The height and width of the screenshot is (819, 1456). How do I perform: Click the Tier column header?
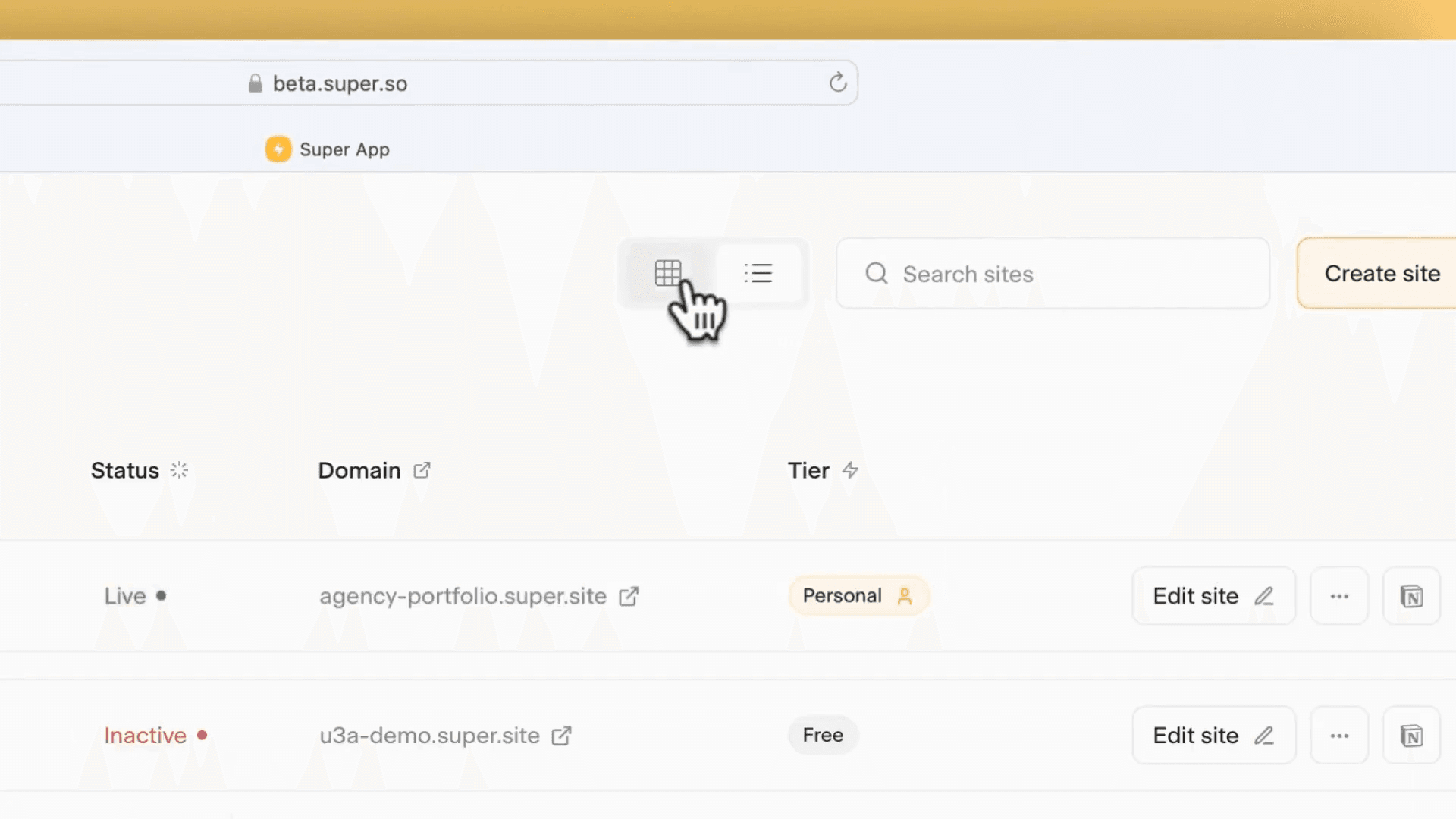pos(808,470)
